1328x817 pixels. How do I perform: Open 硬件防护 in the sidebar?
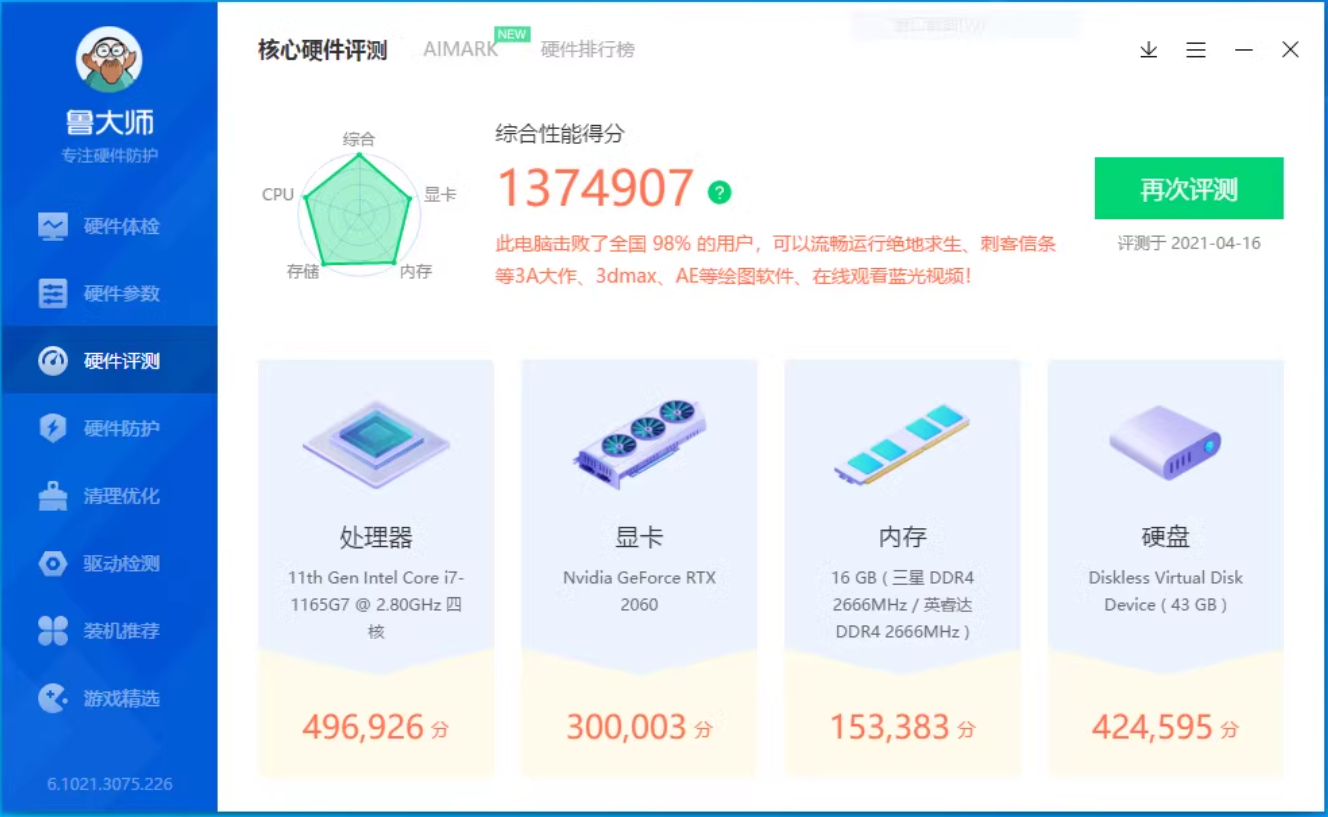click(109, 428)
